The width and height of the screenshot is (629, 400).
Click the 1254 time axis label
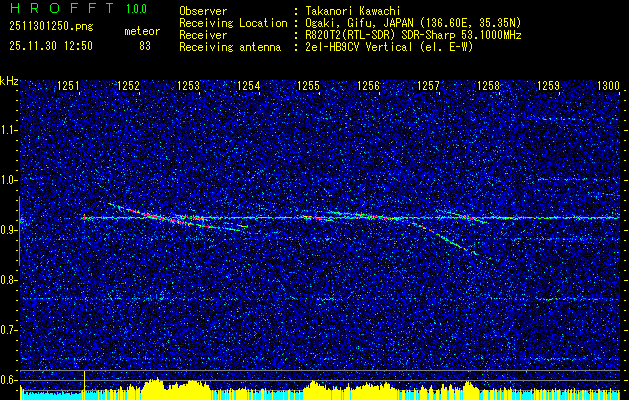(248, 86)
